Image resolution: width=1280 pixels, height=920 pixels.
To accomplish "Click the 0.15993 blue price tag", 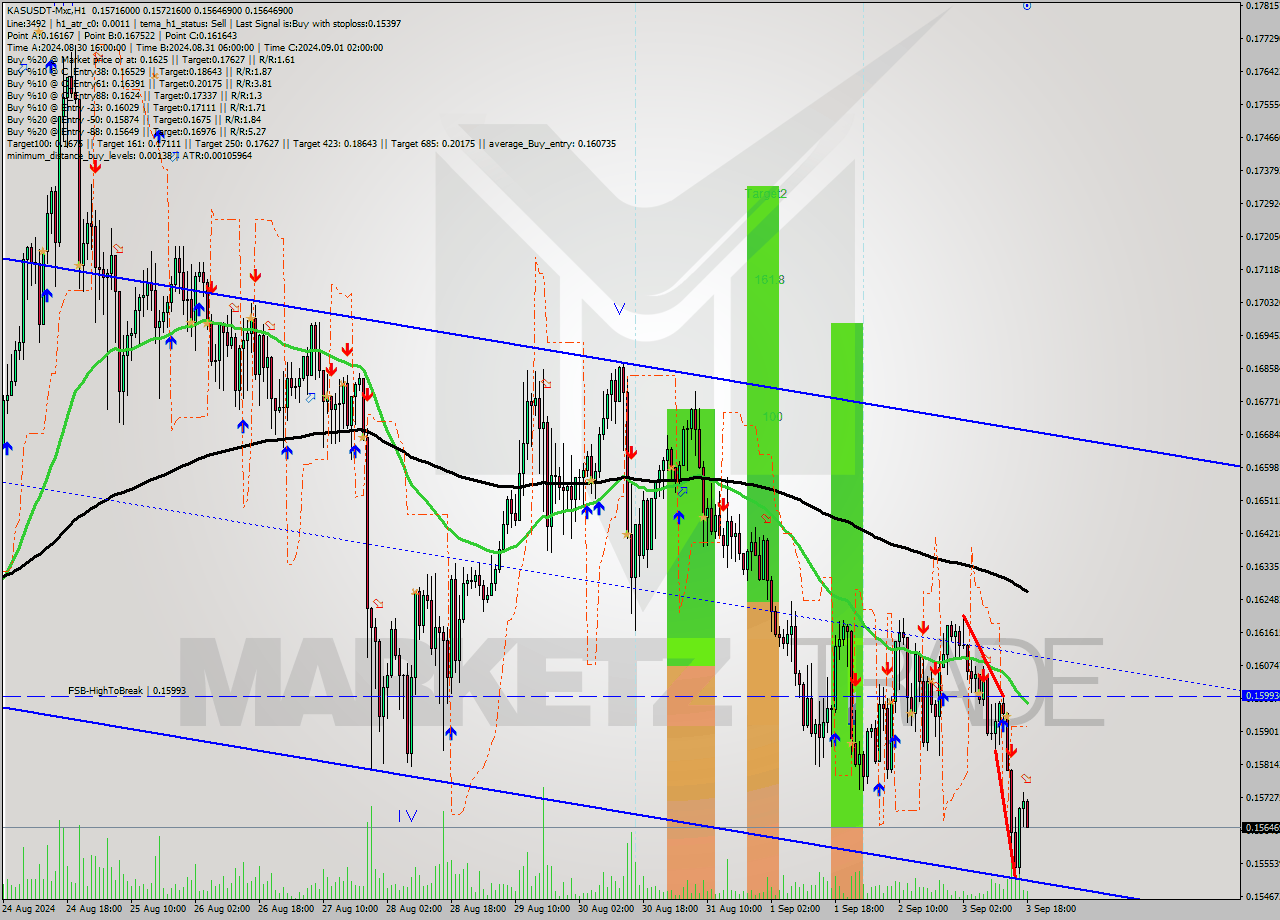I will click(x=1259, y=695).
